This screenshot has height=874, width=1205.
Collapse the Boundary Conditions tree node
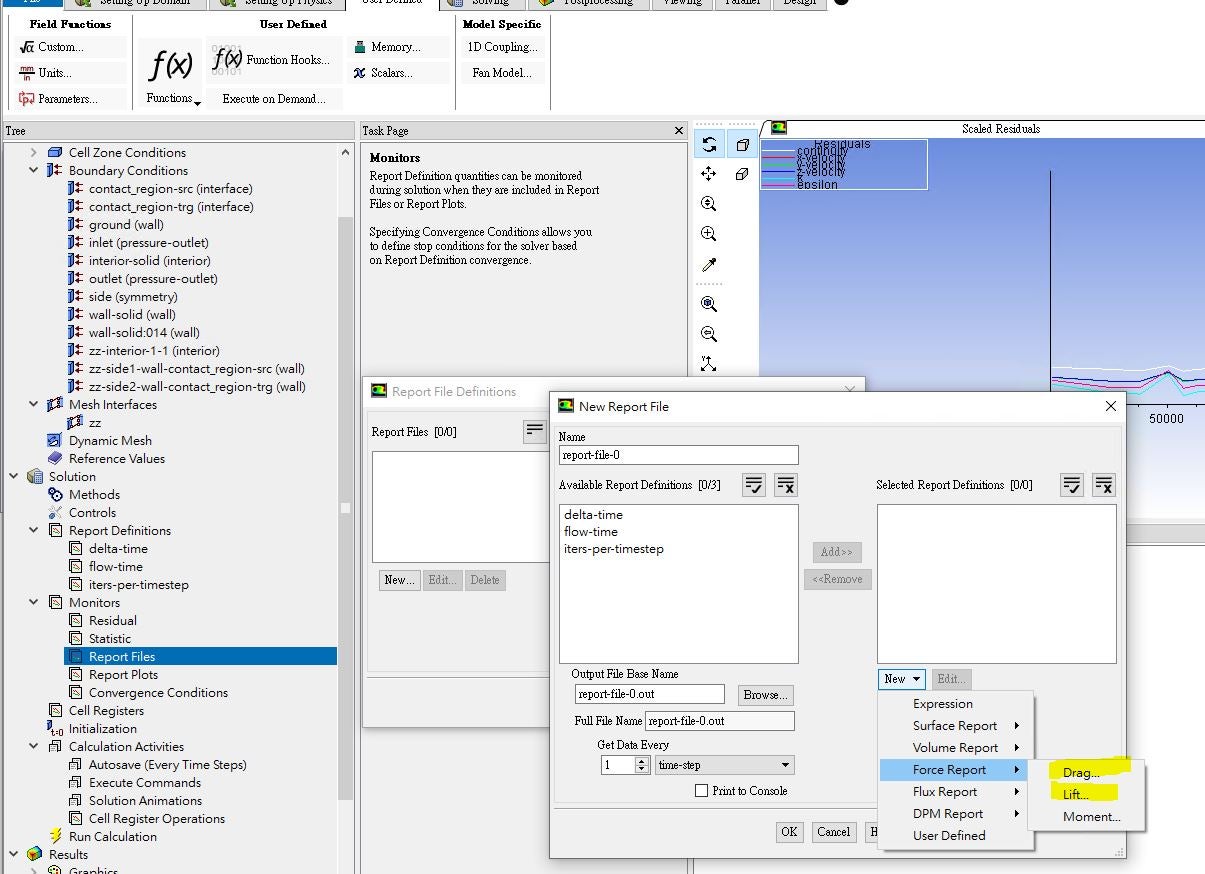point(34,171)
